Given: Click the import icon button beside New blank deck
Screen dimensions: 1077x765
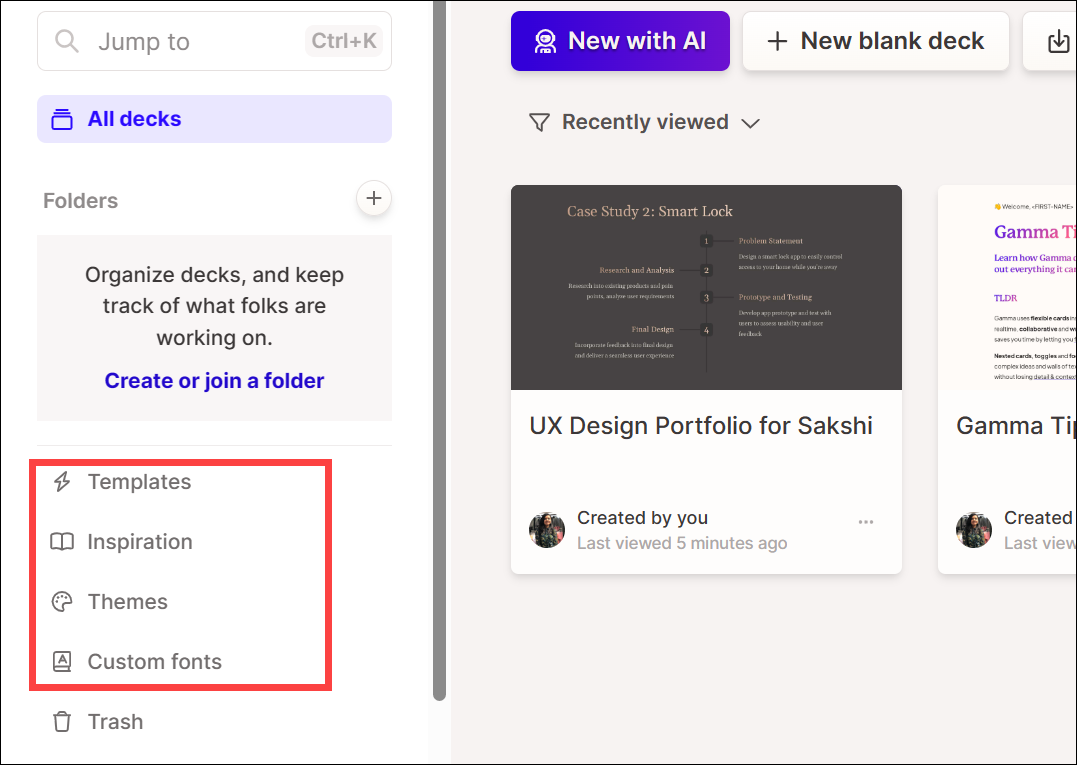Looking at the screenshot, I should point(1056,42).
